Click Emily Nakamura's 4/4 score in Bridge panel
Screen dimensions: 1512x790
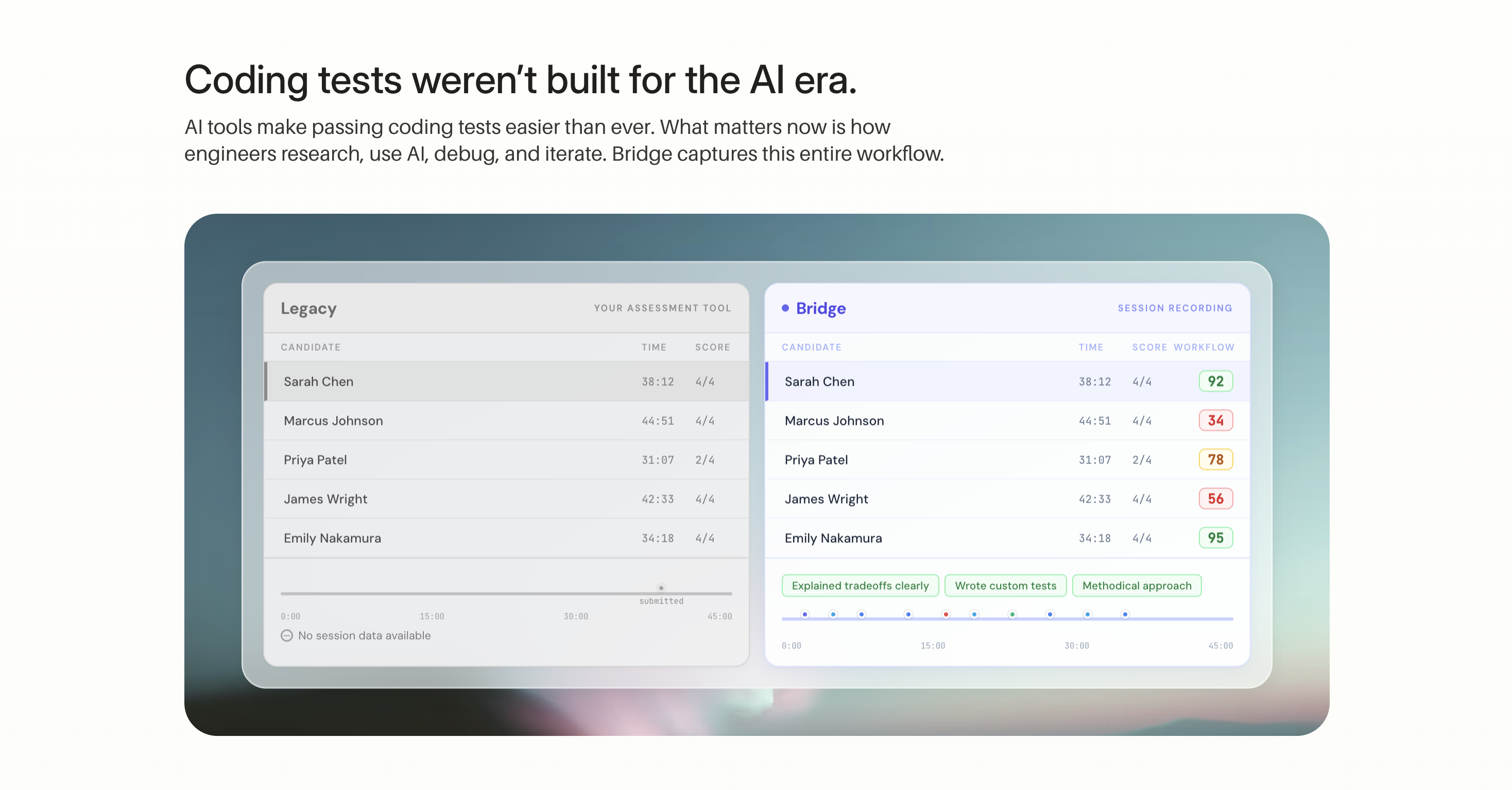(x=1142, y=539)
